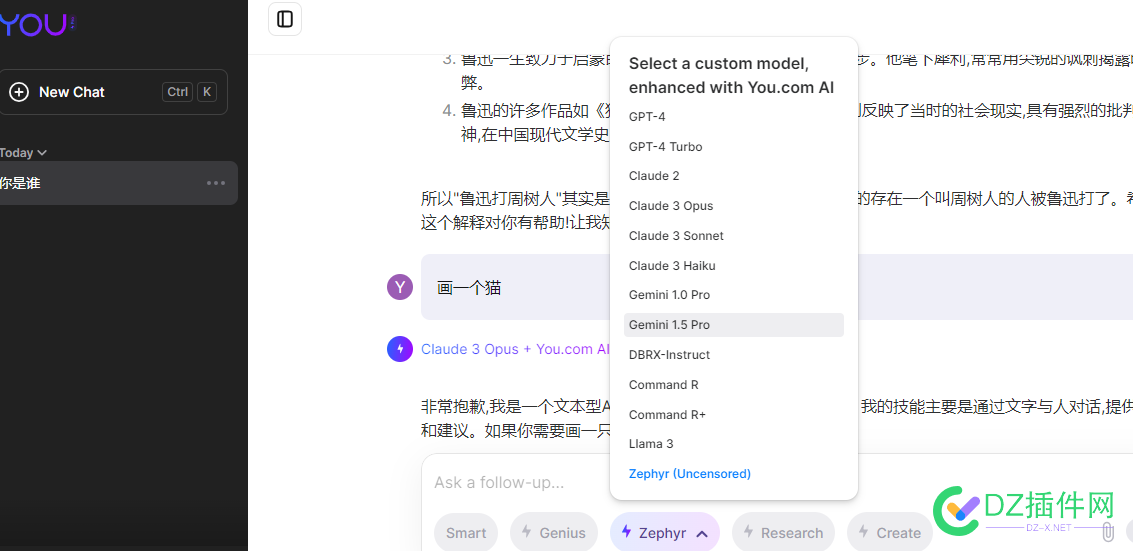Select Claude 2 model
Viewport: 1133px width, 551px height.
[733, 176]
